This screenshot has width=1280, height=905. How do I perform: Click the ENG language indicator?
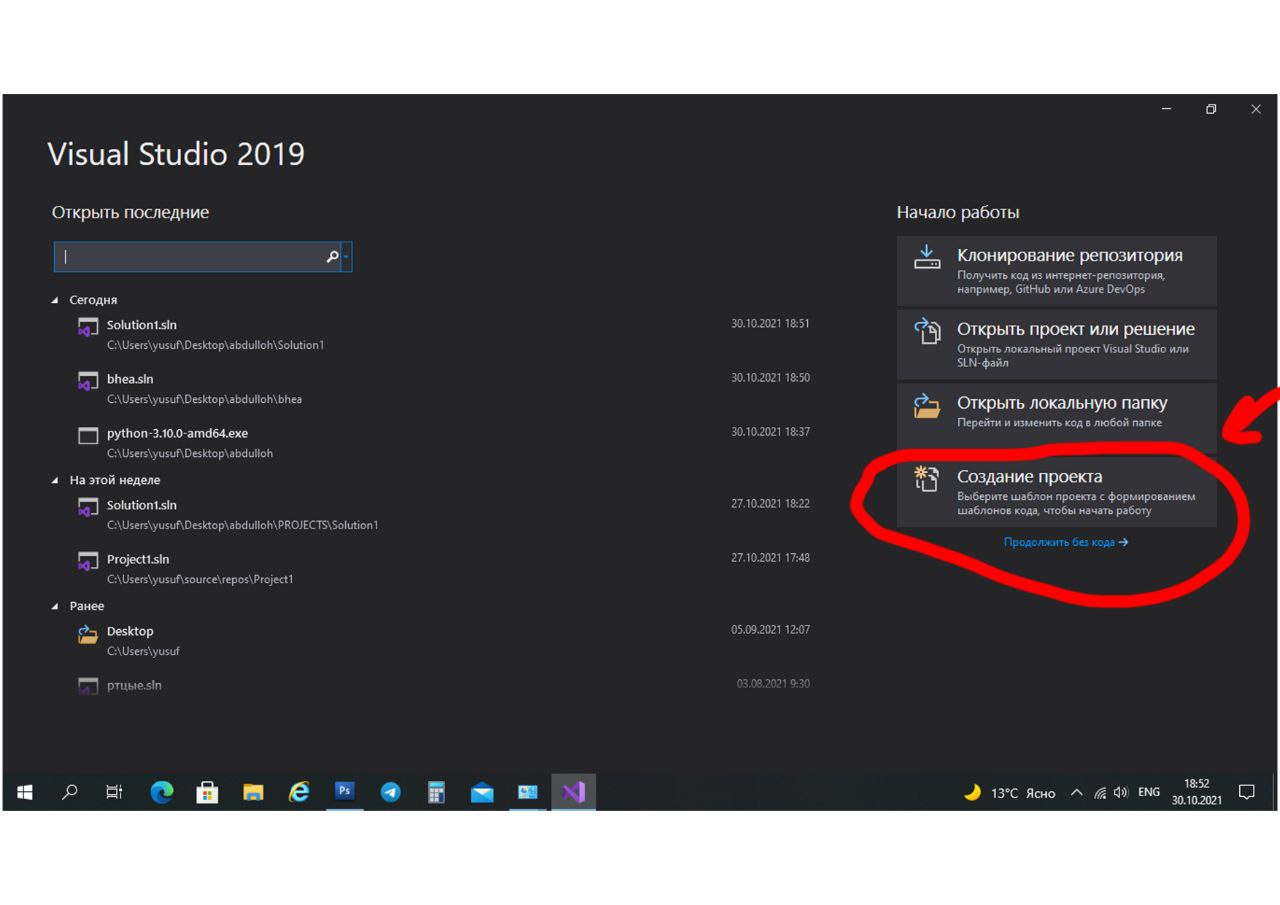[x=1149, y=792]
